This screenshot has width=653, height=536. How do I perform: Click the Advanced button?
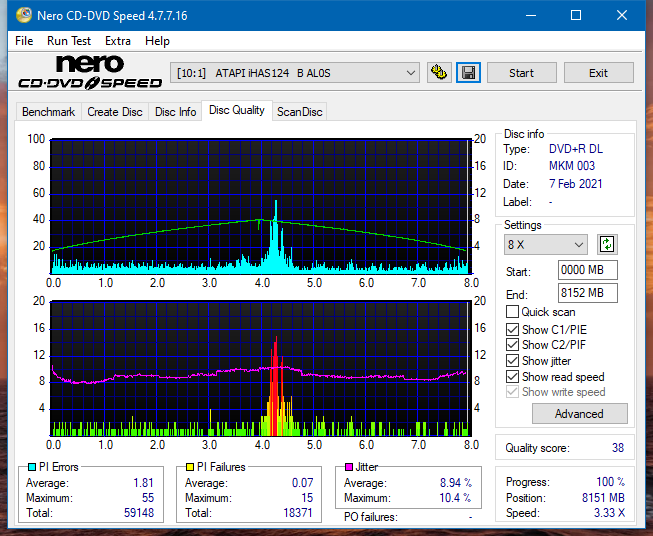(579, 414)
